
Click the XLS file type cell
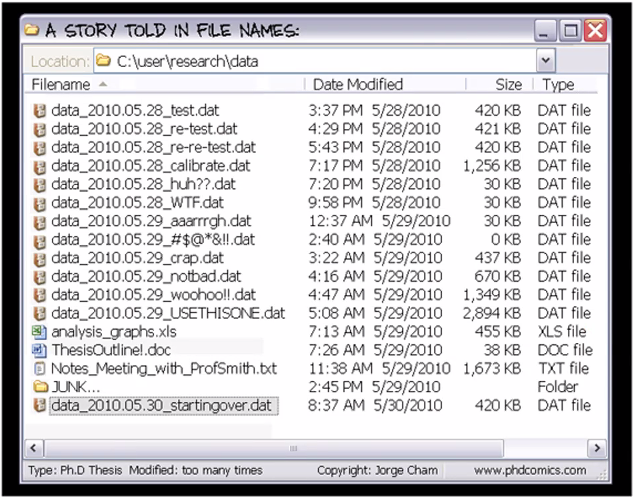[x=562, y=332]
